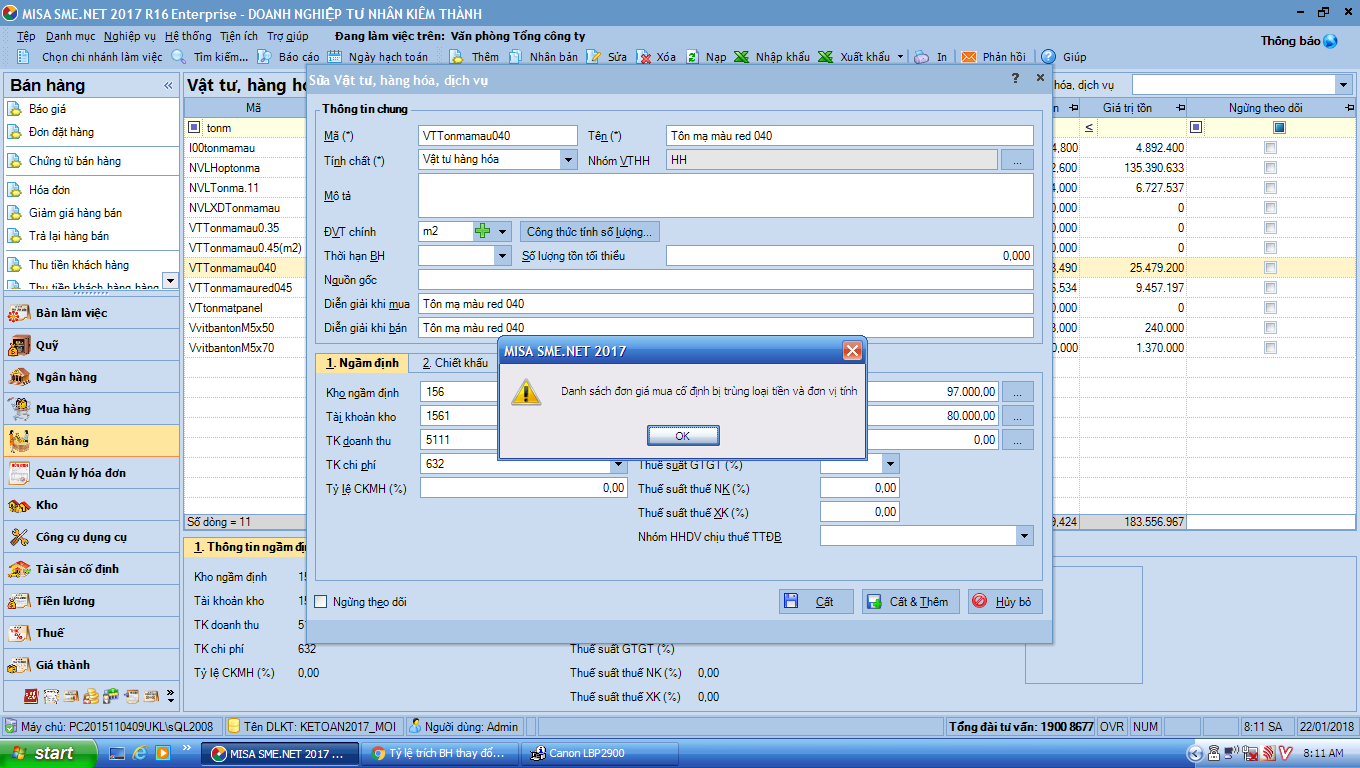Click the Windows start button
The image size is (1360, 768).
48,753
